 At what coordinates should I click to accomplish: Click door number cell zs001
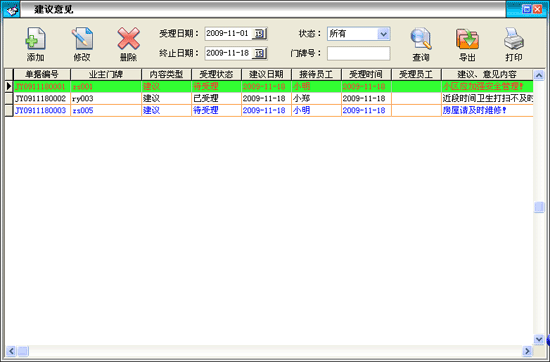[106, 86]
